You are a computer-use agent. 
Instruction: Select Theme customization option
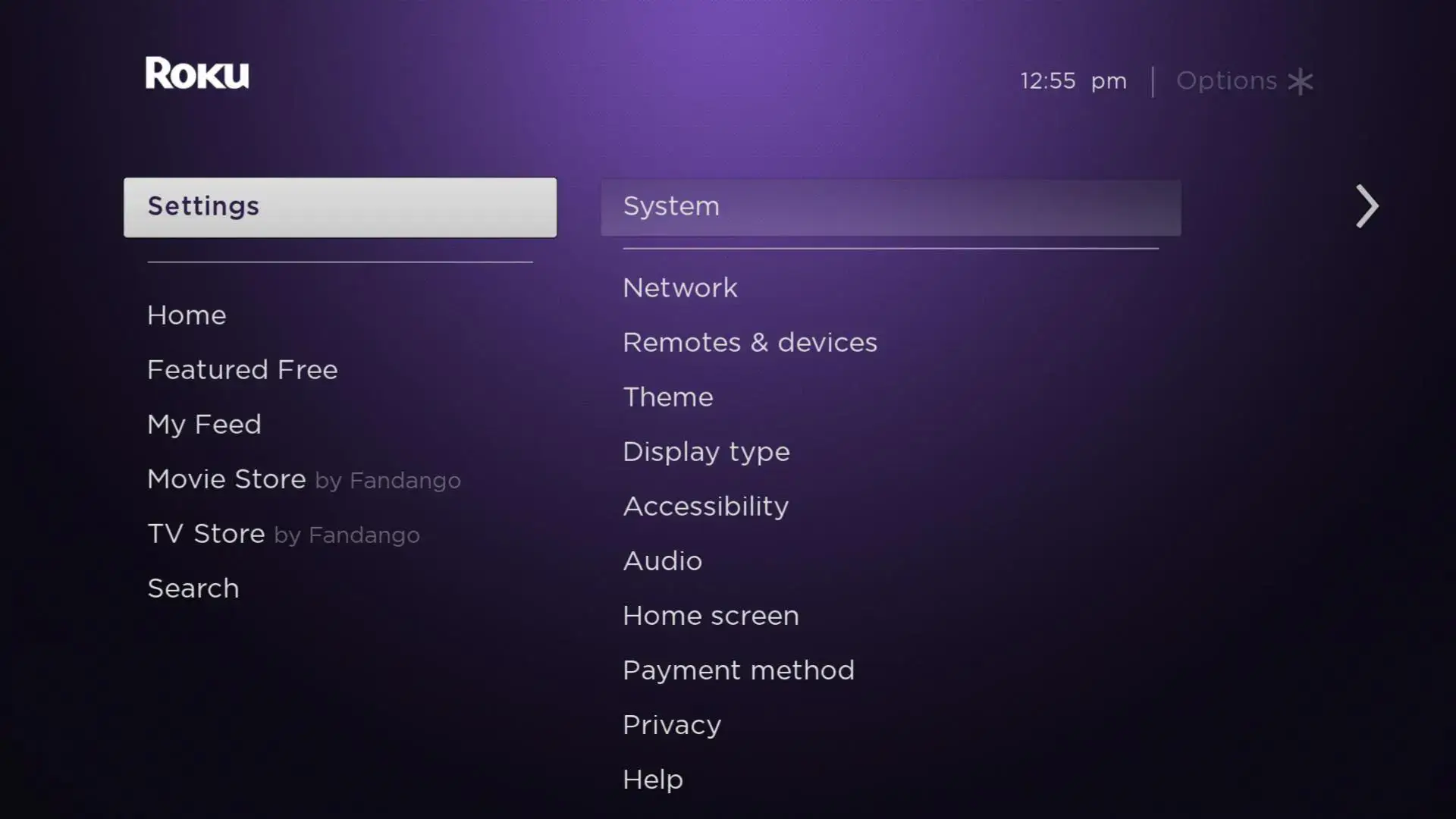(668, 397)
